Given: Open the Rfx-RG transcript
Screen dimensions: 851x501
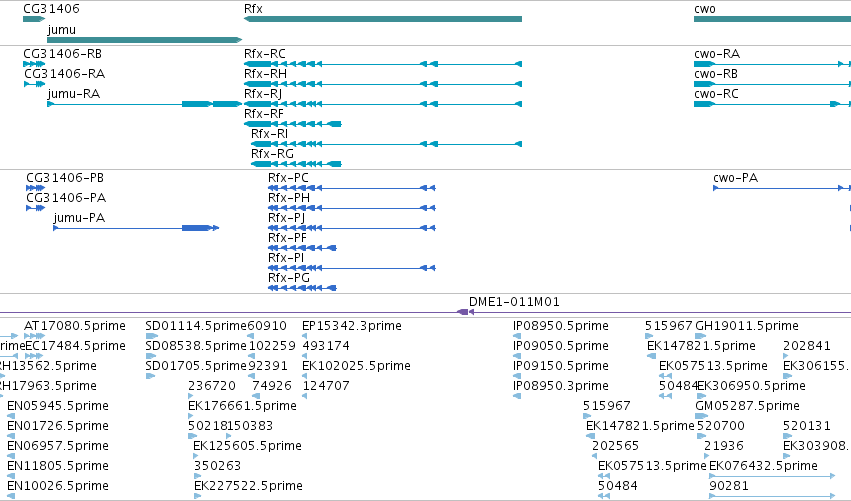Looking at the screenshot, I should 272,154.
